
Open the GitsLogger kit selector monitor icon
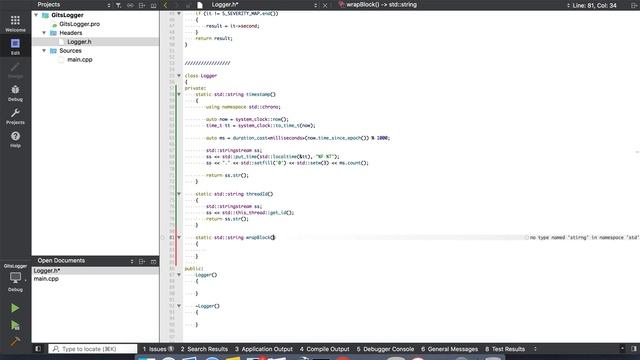point(15,278)
